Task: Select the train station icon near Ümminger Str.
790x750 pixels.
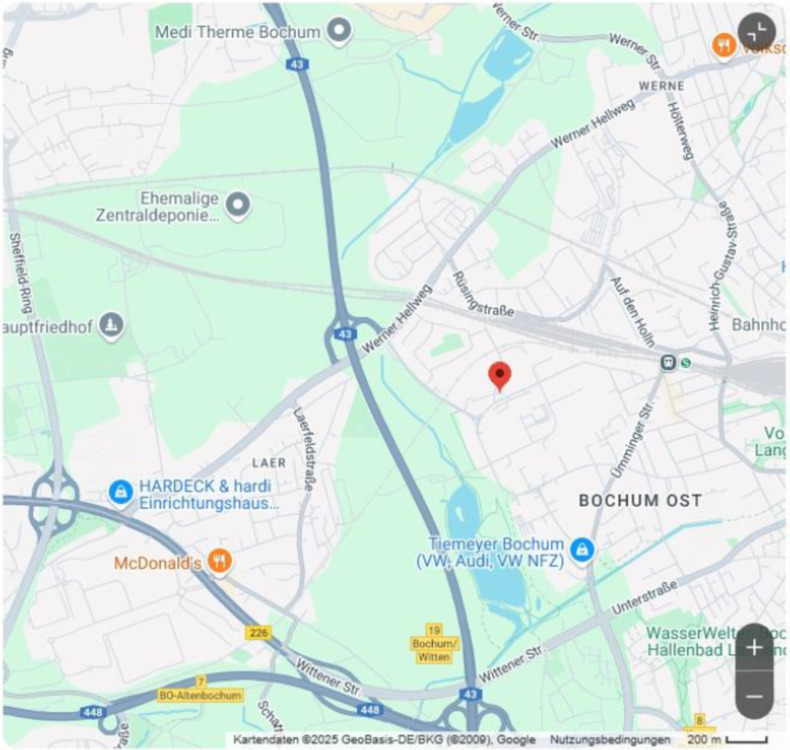Action: (669, 362)
